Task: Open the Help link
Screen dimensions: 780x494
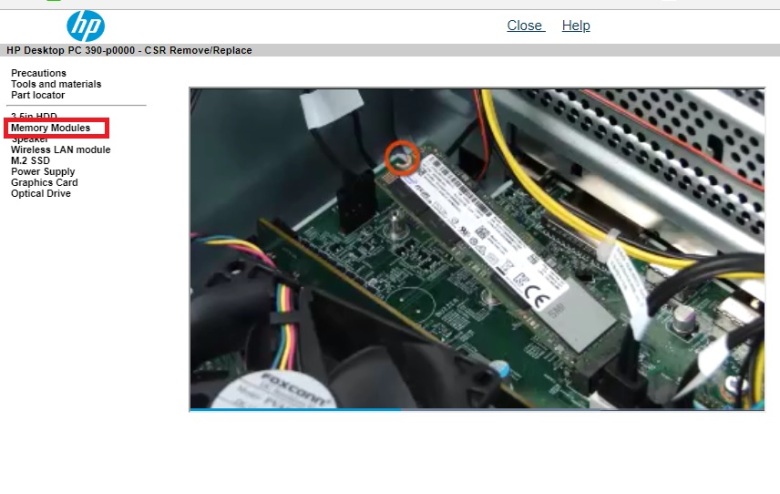Action: [x=576, y=26]
